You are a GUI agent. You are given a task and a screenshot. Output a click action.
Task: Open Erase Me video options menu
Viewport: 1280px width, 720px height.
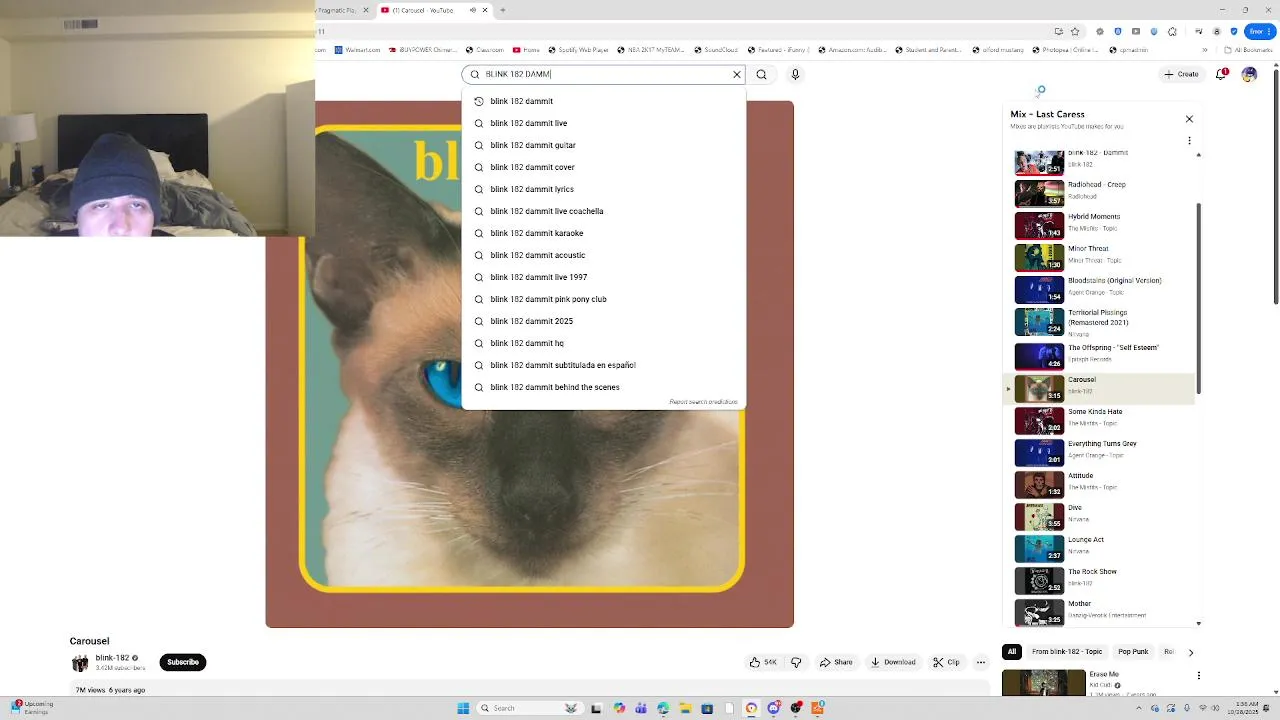pyautogui.click(x=1198, y=676)
